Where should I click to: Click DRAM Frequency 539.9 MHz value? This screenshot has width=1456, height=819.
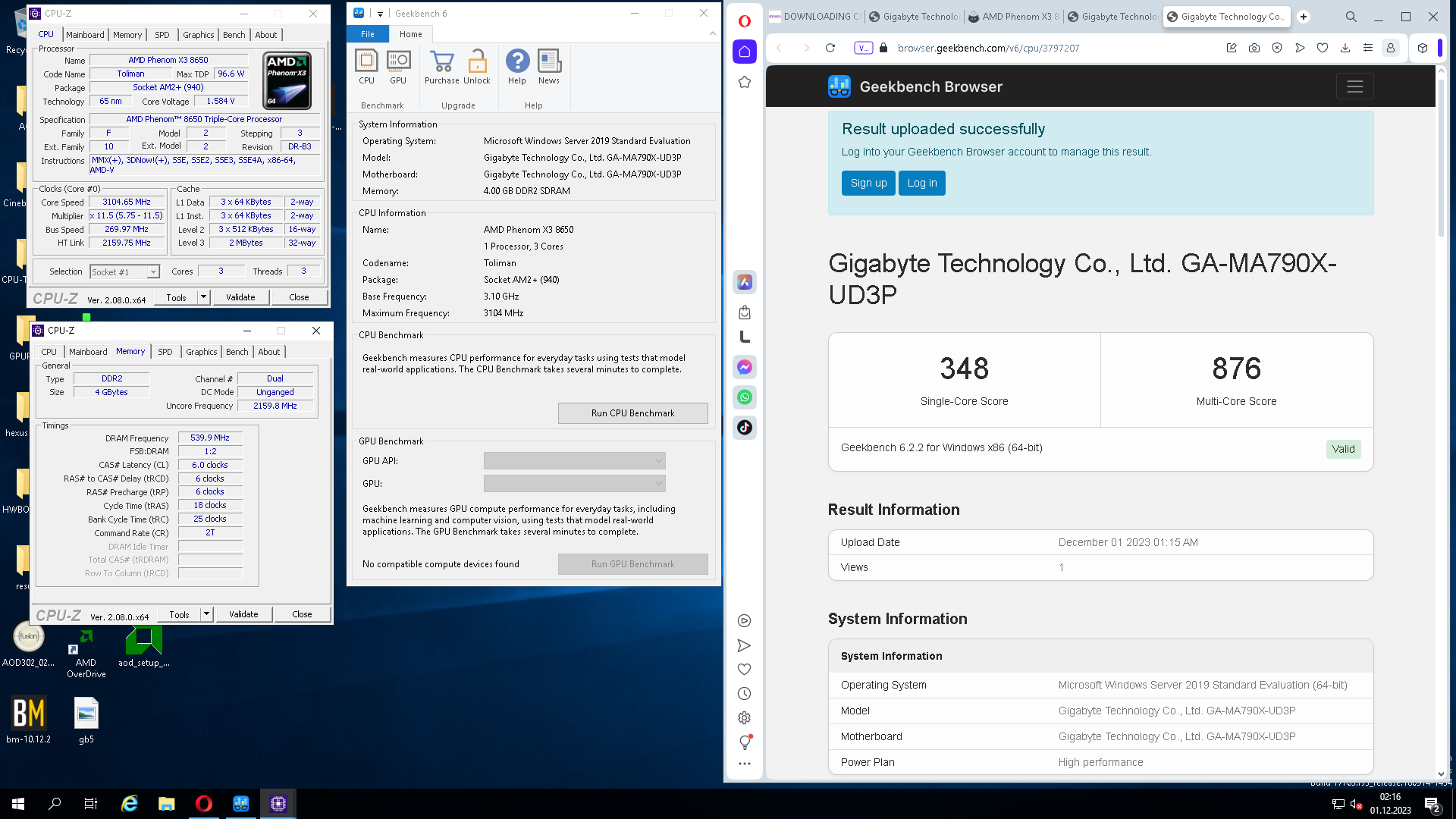tap(210, 438)
